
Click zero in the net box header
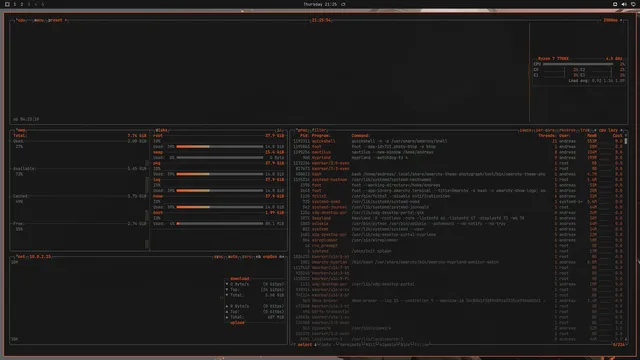click(x=247, y=257)
